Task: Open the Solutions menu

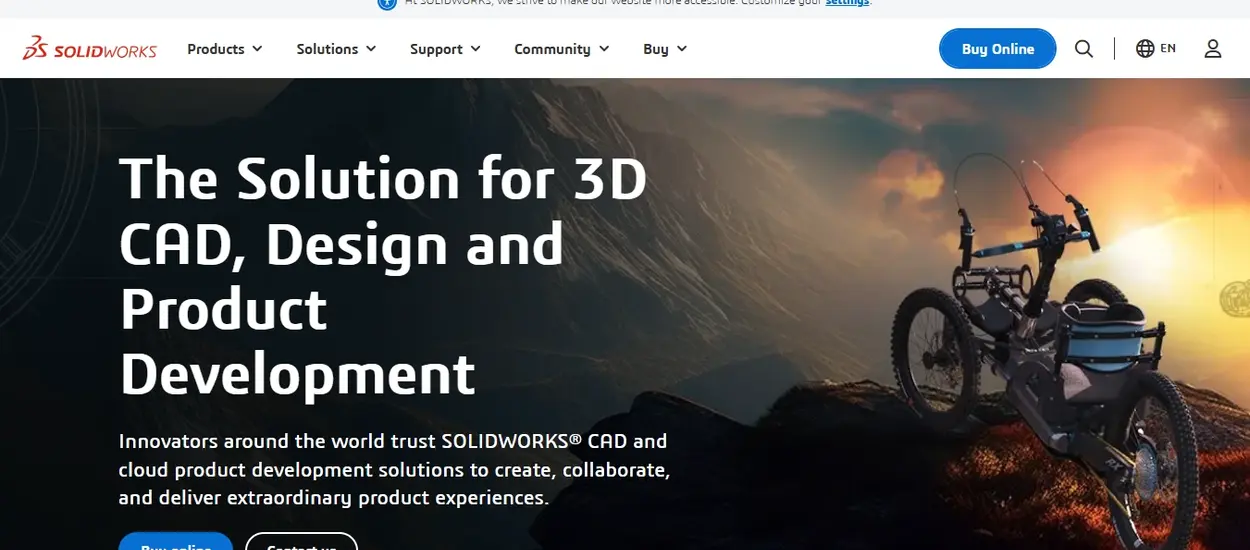Action: point(327,49)
